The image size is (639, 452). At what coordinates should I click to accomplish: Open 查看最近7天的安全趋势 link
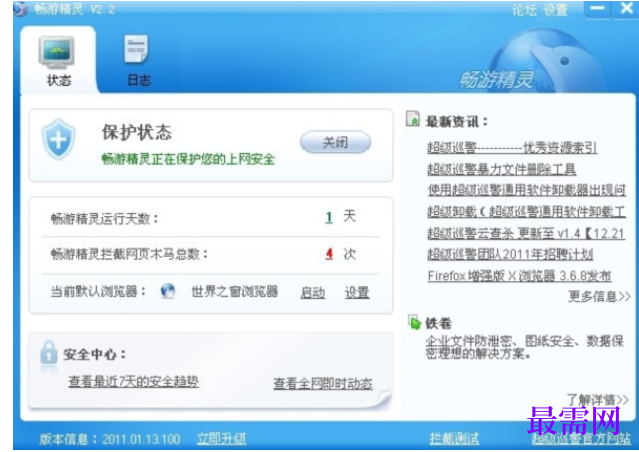coord(134,381)
